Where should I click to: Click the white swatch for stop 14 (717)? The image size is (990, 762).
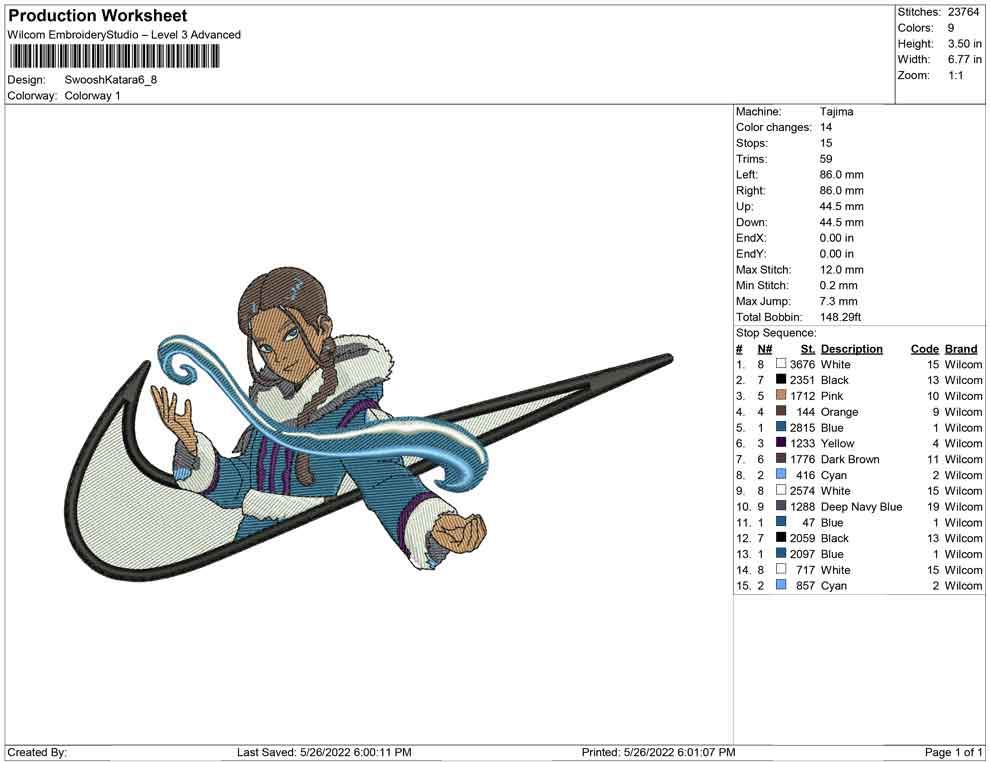[781, 569]
